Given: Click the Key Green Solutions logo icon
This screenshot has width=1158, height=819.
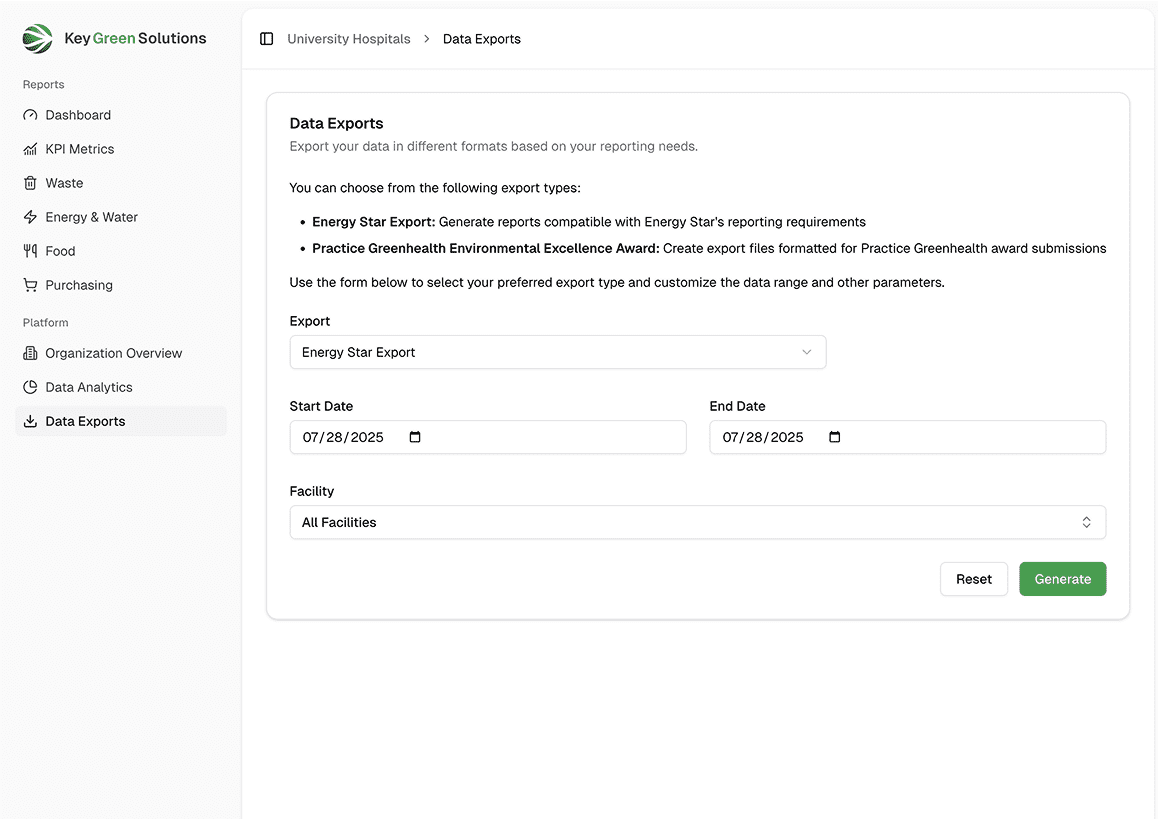Looking at the screenshot, I should click(x=37, y=39).
